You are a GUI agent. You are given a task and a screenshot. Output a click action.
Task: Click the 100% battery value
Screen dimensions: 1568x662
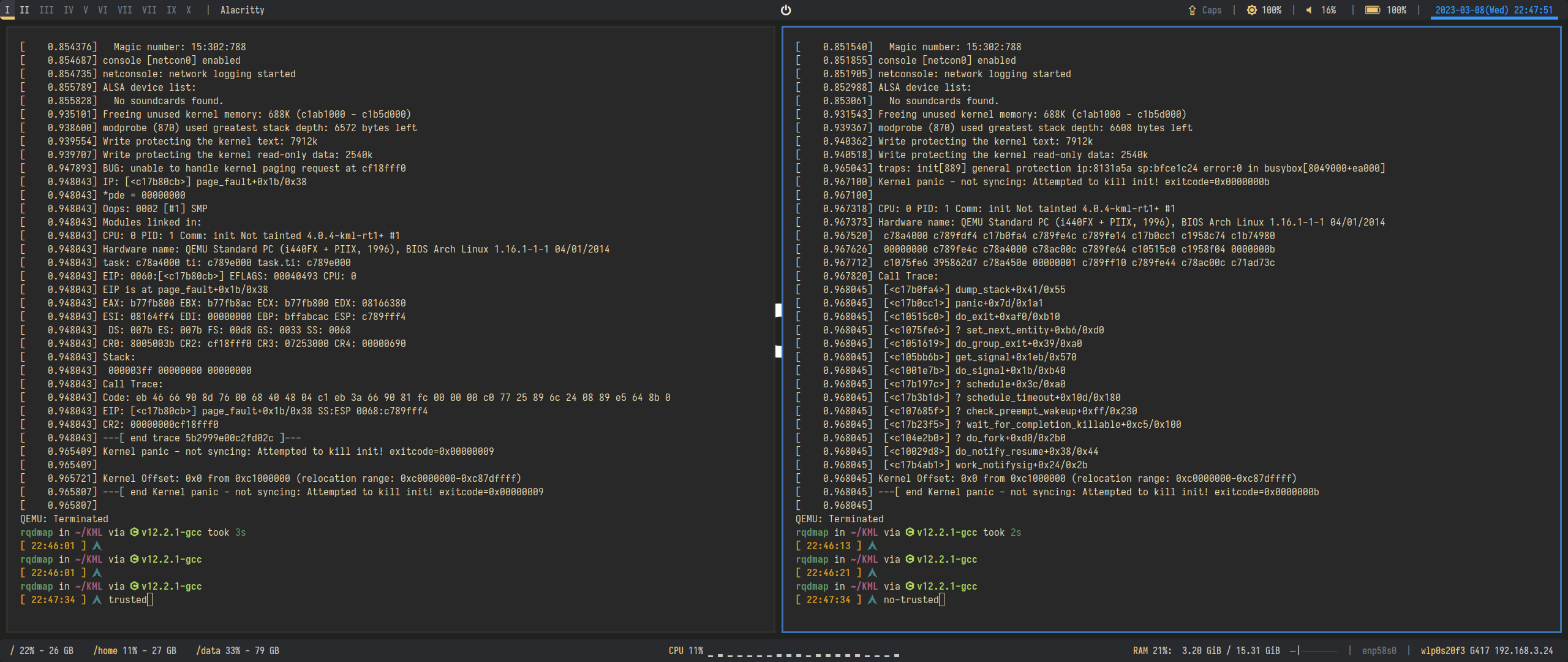click(x=1396, y=10)
